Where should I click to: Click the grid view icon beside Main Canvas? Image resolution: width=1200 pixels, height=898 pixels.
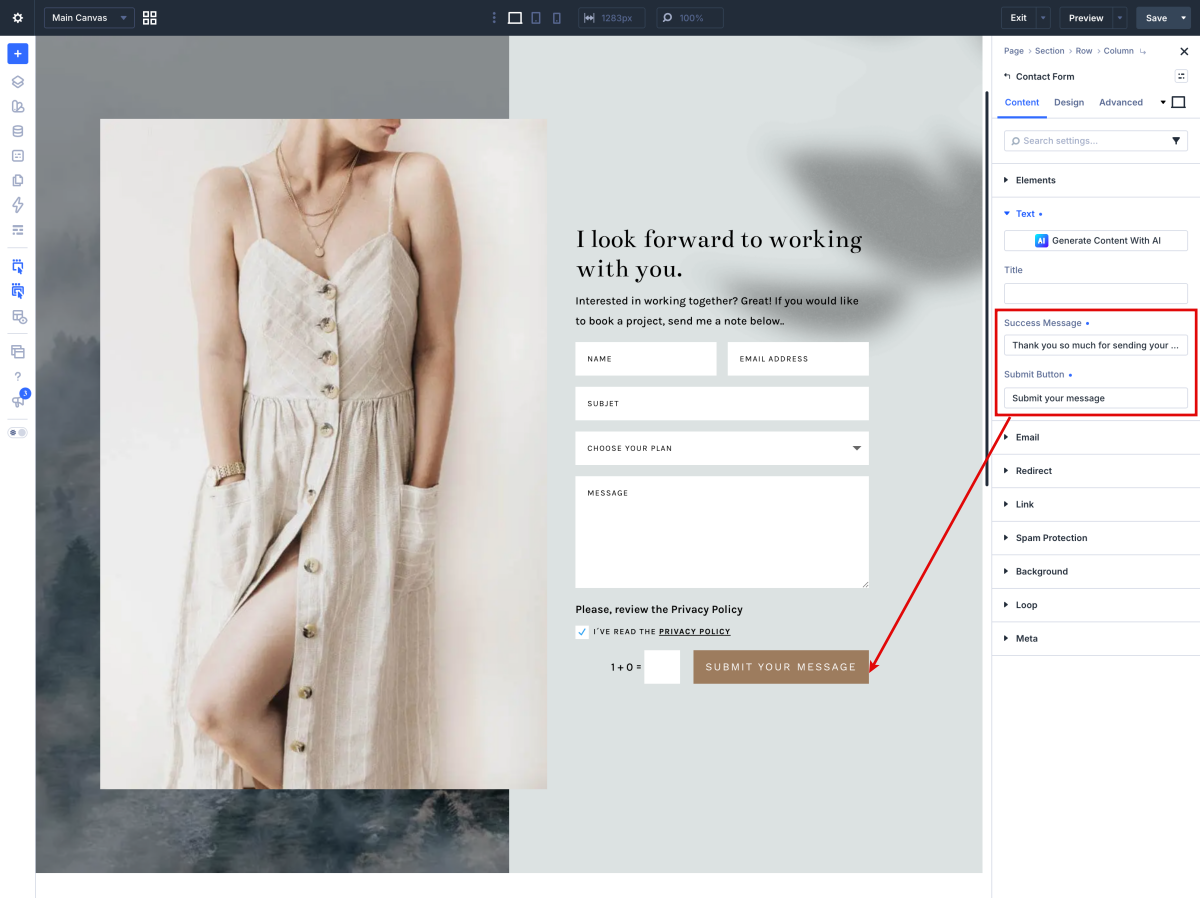150,18
